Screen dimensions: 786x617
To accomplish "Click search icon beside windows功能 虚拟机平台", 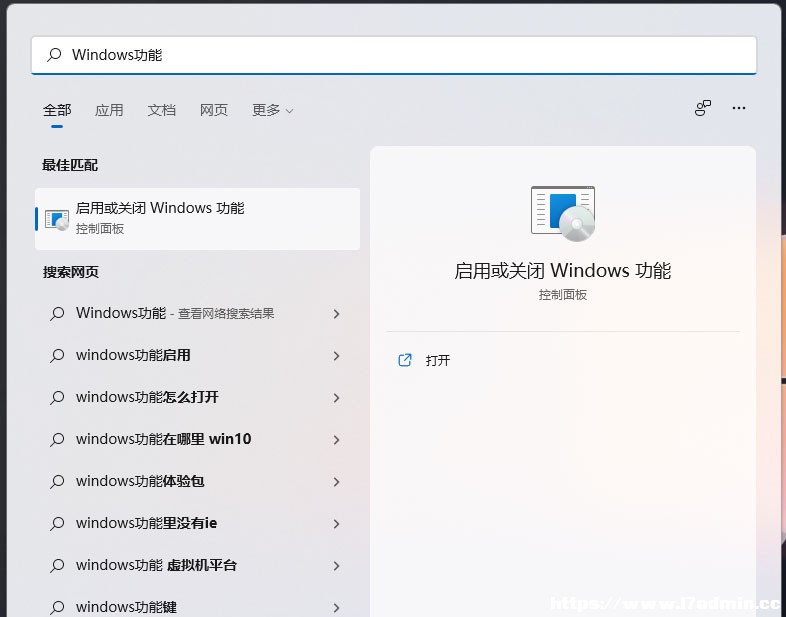I will 57,566.
